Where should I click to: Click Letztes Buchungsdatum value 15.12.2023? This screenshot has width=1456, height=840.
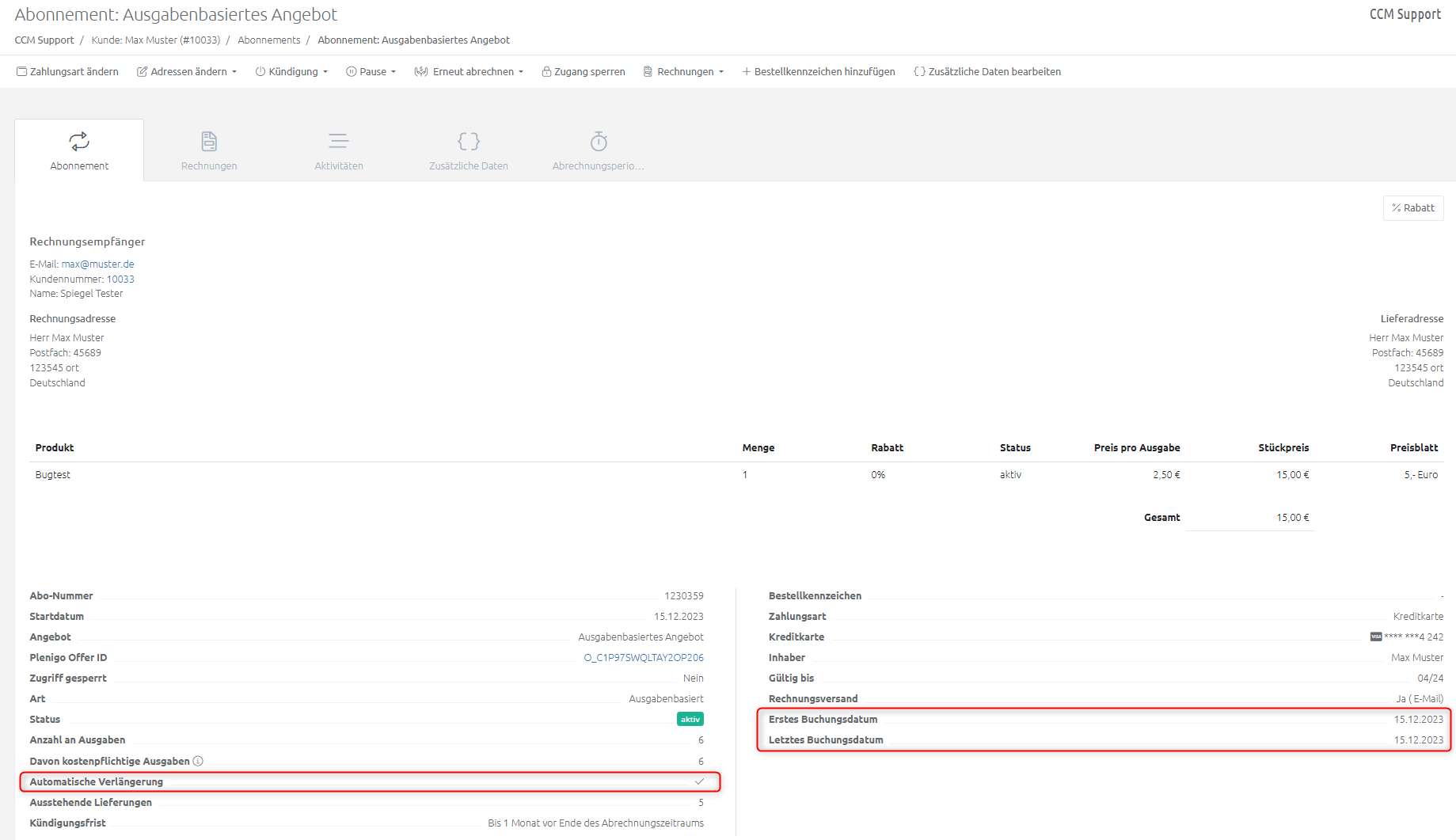coord(1419,739)
